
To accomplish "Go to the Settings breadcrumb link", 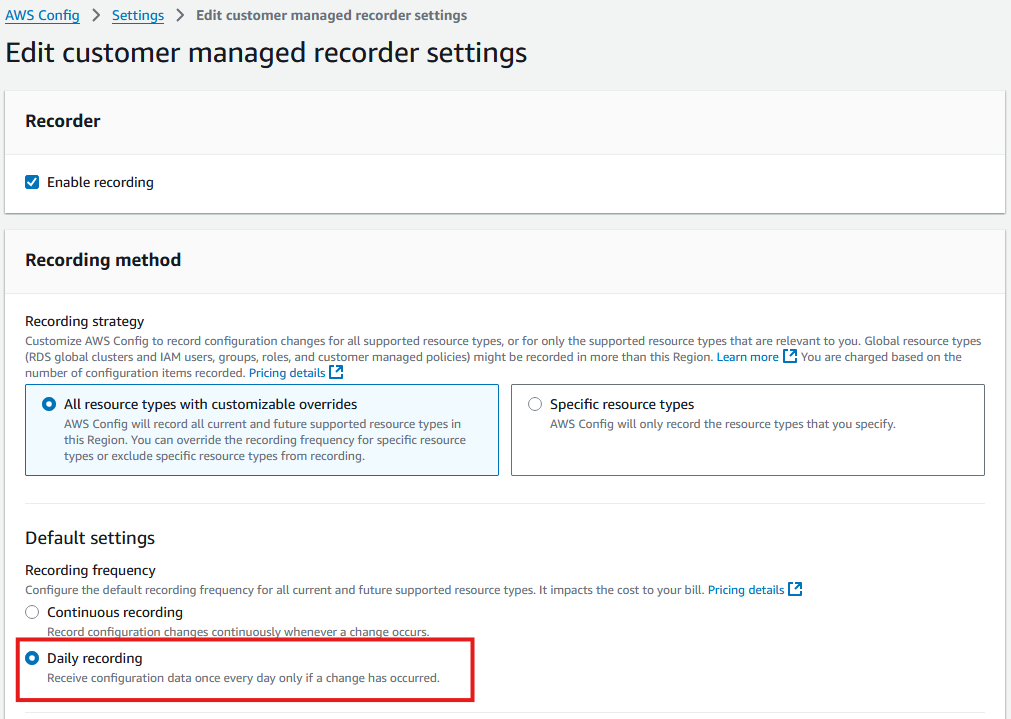I will [x=138, y=15].
